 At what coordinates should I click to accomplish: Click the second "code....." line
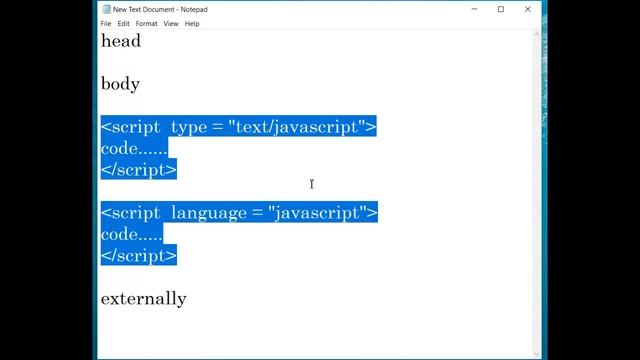click(x=132, y=234)
